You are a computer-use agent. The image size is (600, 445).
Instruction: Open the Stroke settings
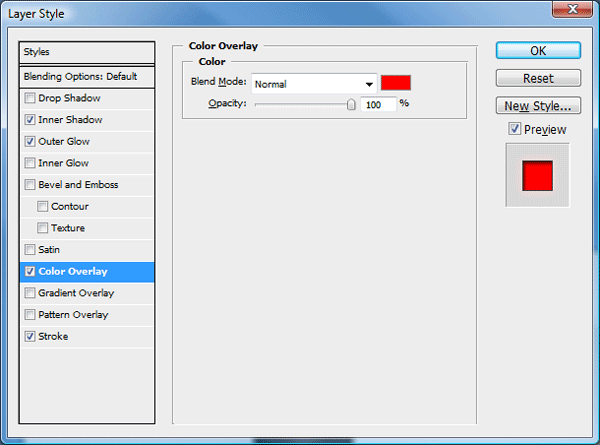53,337
